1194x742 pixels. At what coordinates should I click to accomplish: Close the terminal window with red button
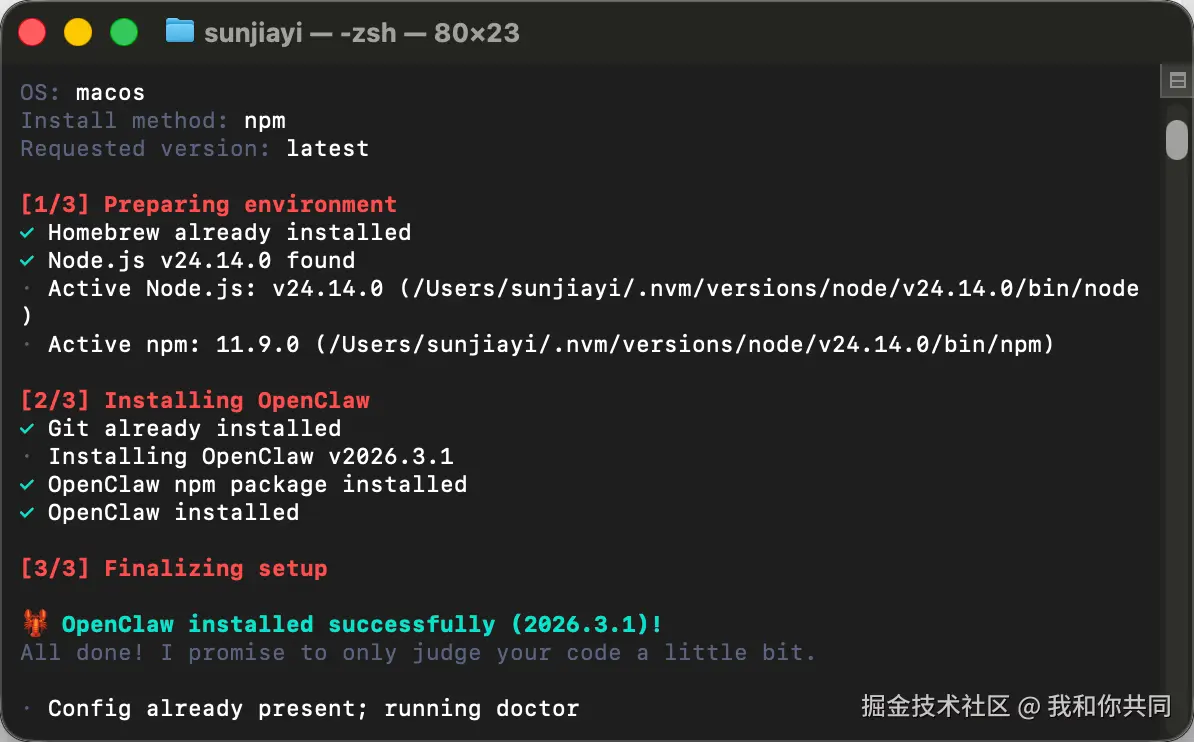tap(33, 32)
